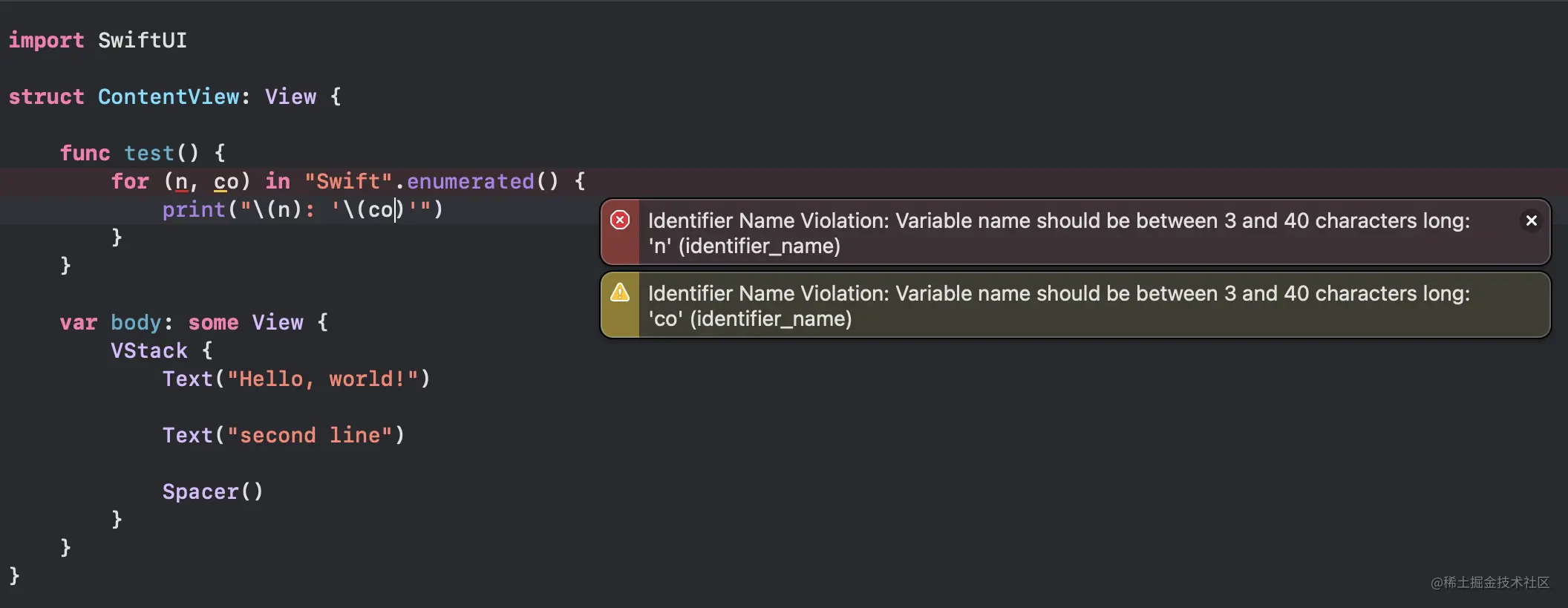This screenshot has height=608, width=1568.
Task: Place cursor on the enumerated method call
Action: (470, 182)
